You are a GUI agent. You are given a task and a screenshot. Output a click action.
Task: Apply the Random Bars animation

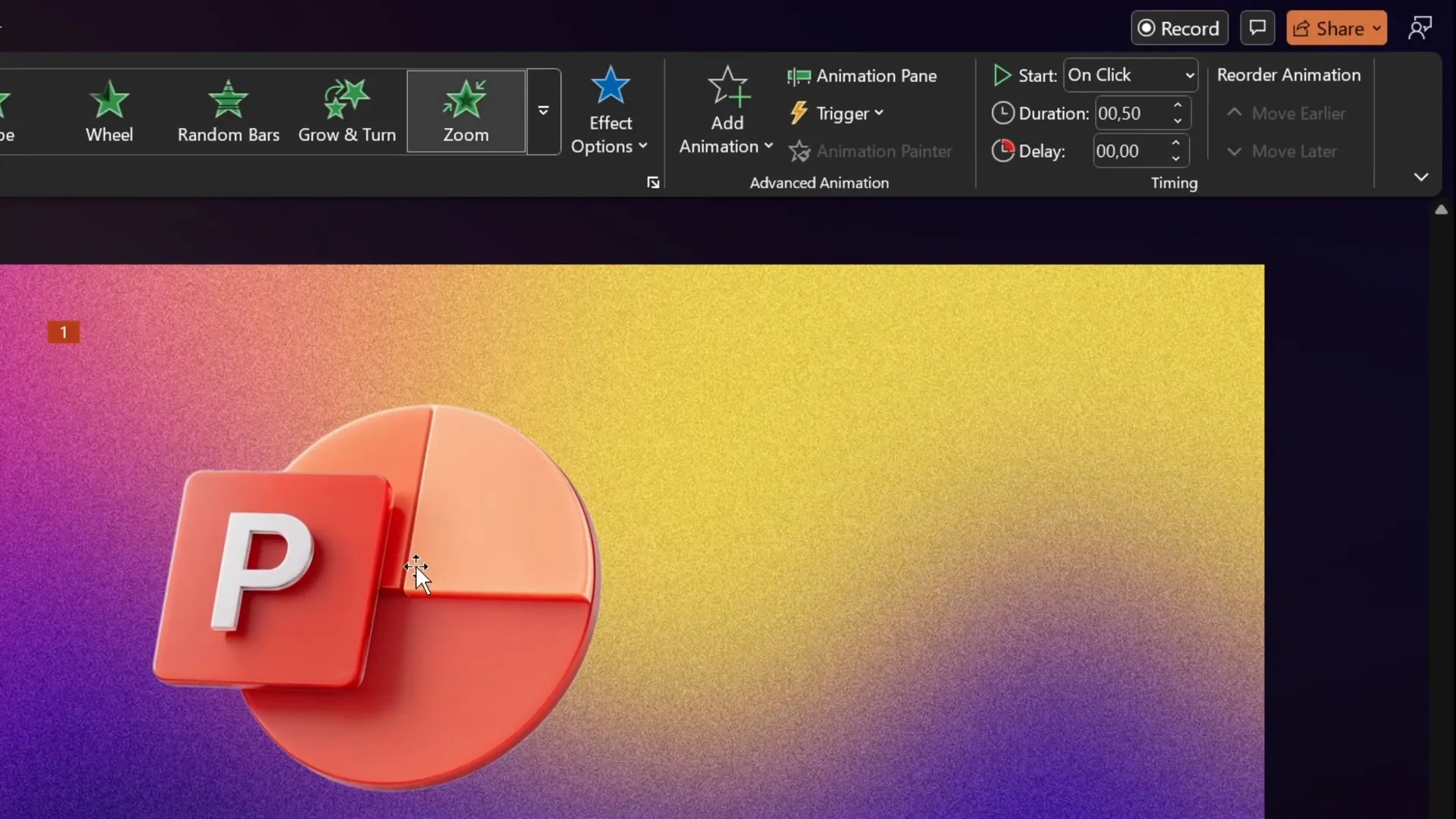point(228,111)
